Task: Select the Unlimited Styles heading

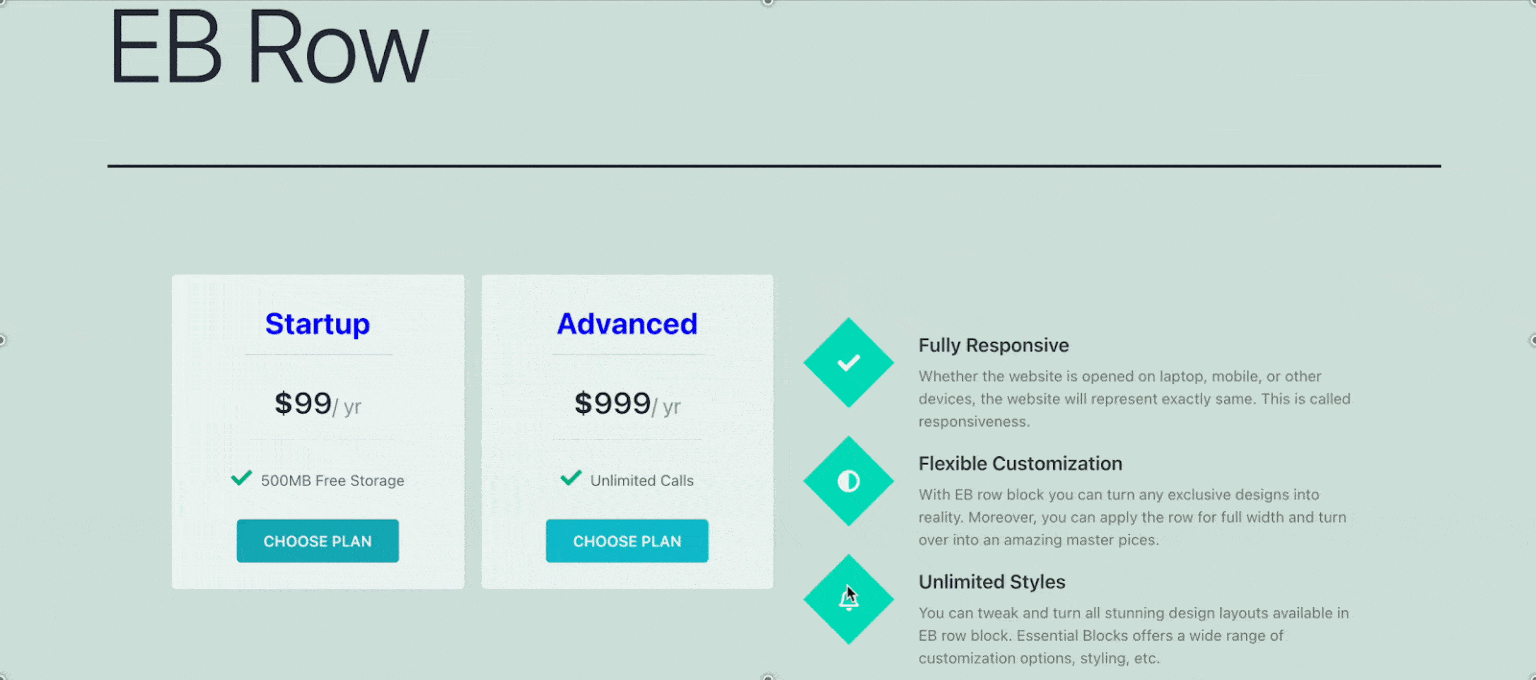Action: [x=992, y=582]
